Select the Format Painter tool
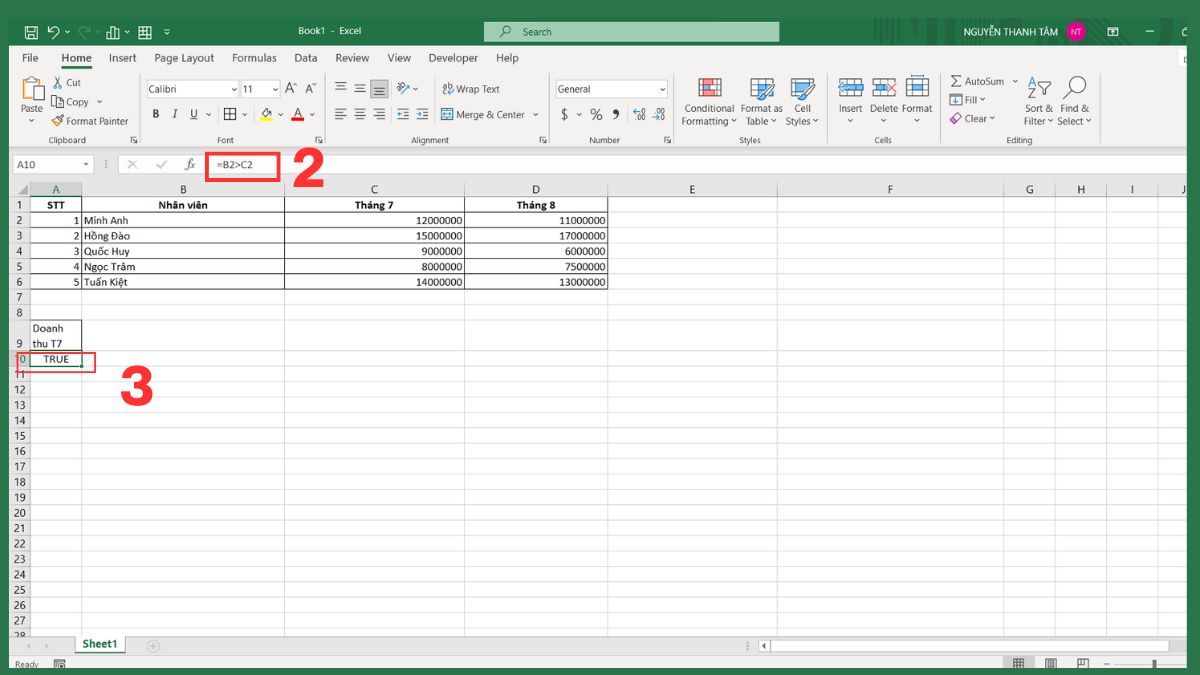The width and height of the screenshot is (1200, 675). coord(90,120)
